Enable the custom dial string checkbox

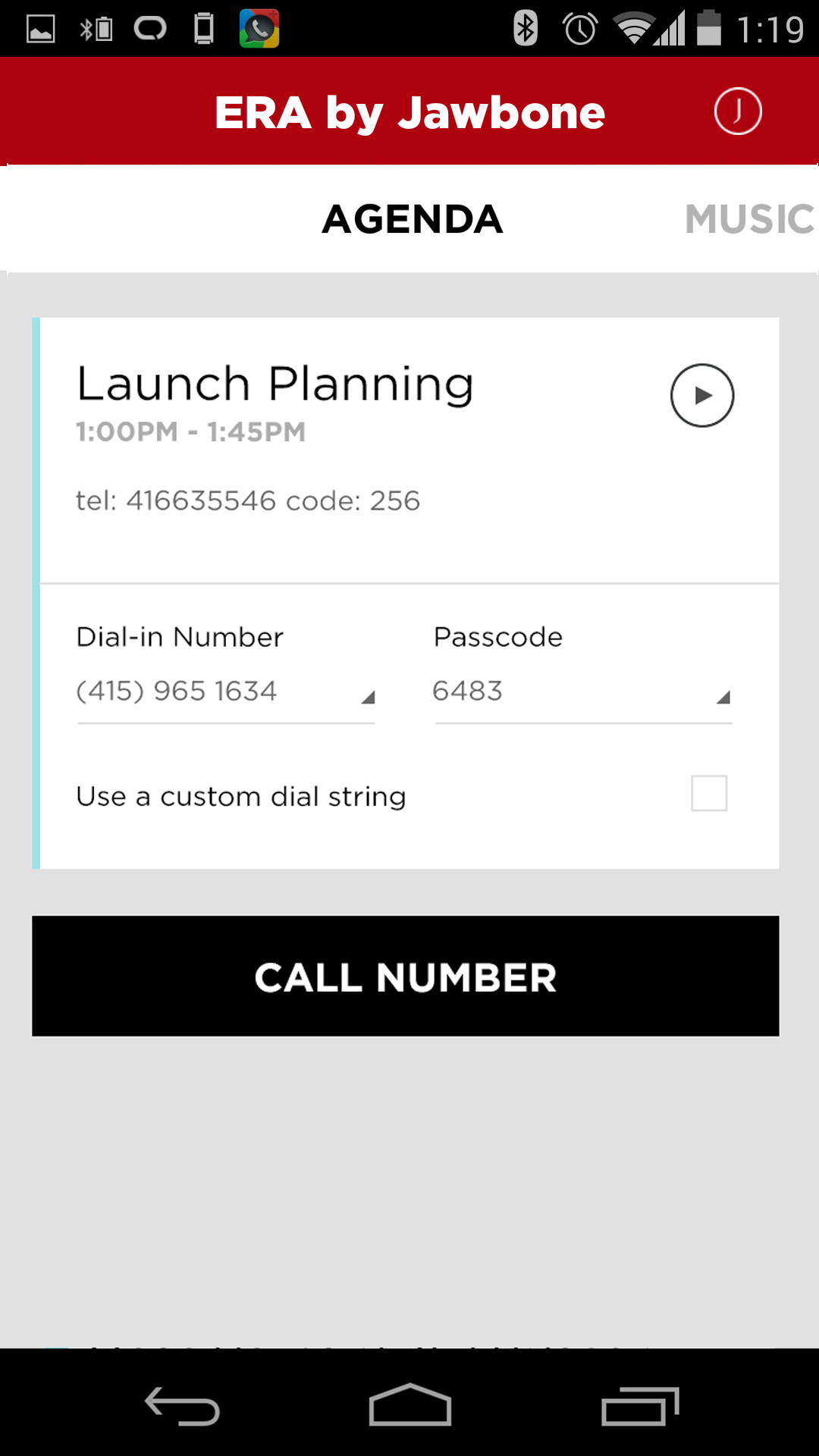click(709, 793)
